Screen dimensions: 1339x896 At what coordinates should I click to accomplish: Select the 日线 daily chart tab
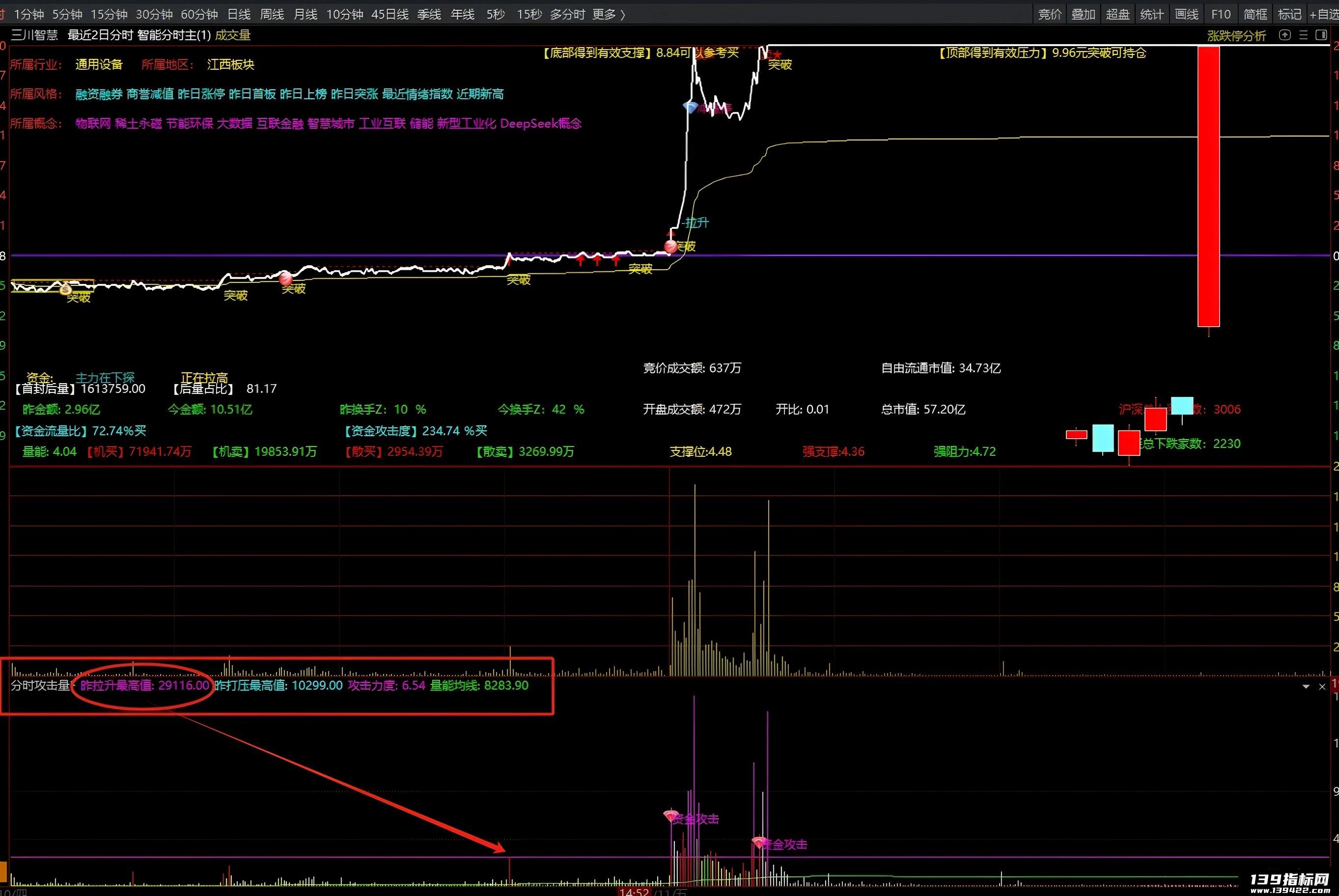(x=239, y=14)
